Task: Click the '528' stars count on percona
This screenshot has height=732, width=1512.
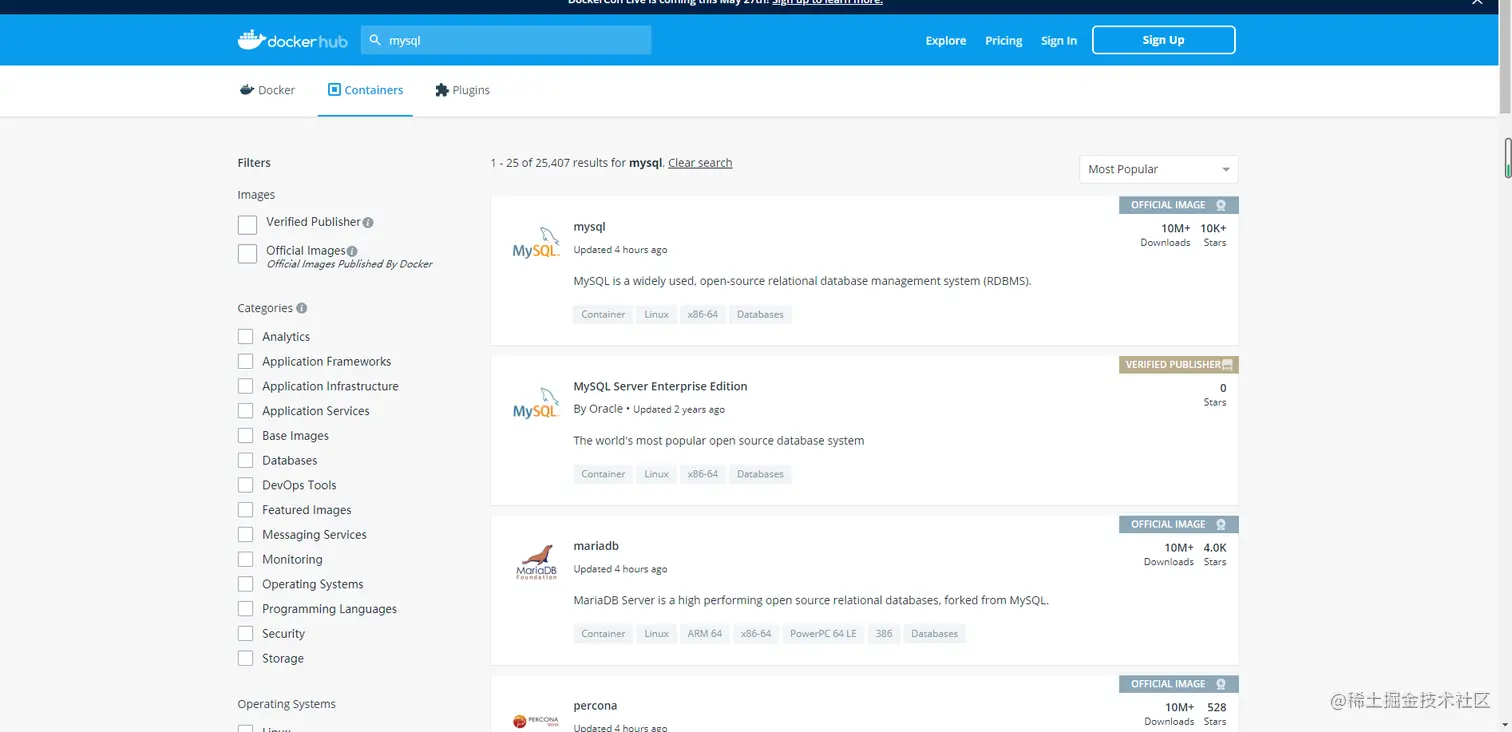Action: 1217,707
